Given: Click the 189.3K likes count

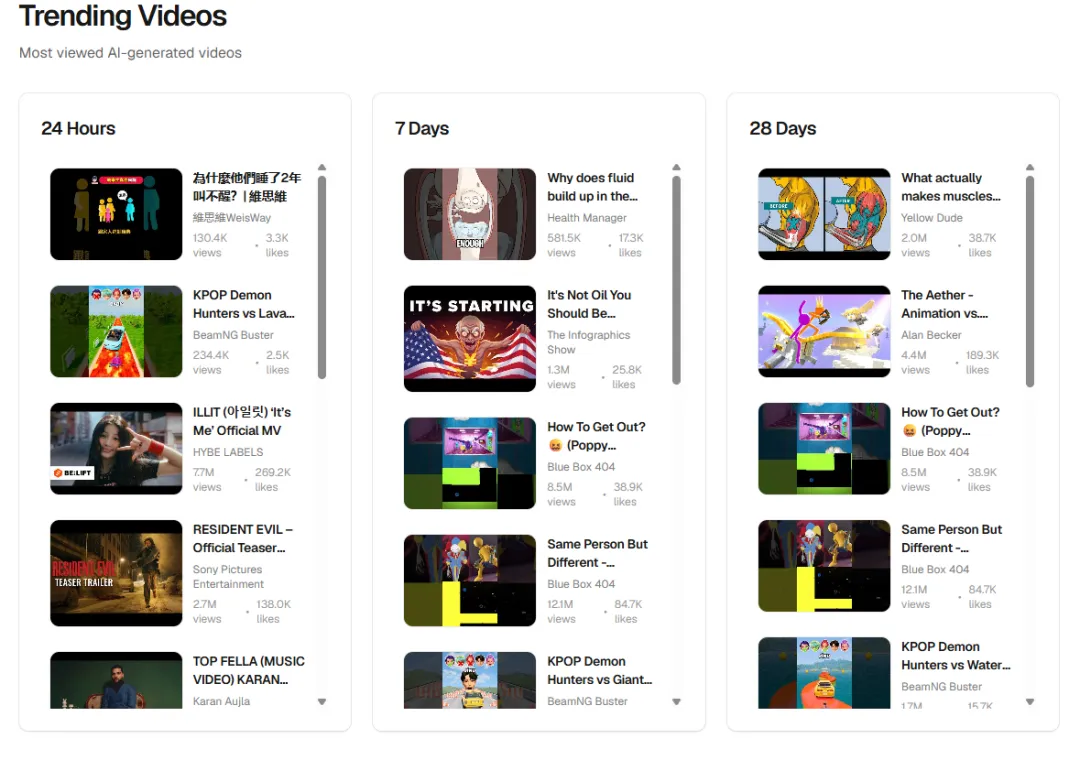Looking at the screenshot, I should [x=982, y=362].
